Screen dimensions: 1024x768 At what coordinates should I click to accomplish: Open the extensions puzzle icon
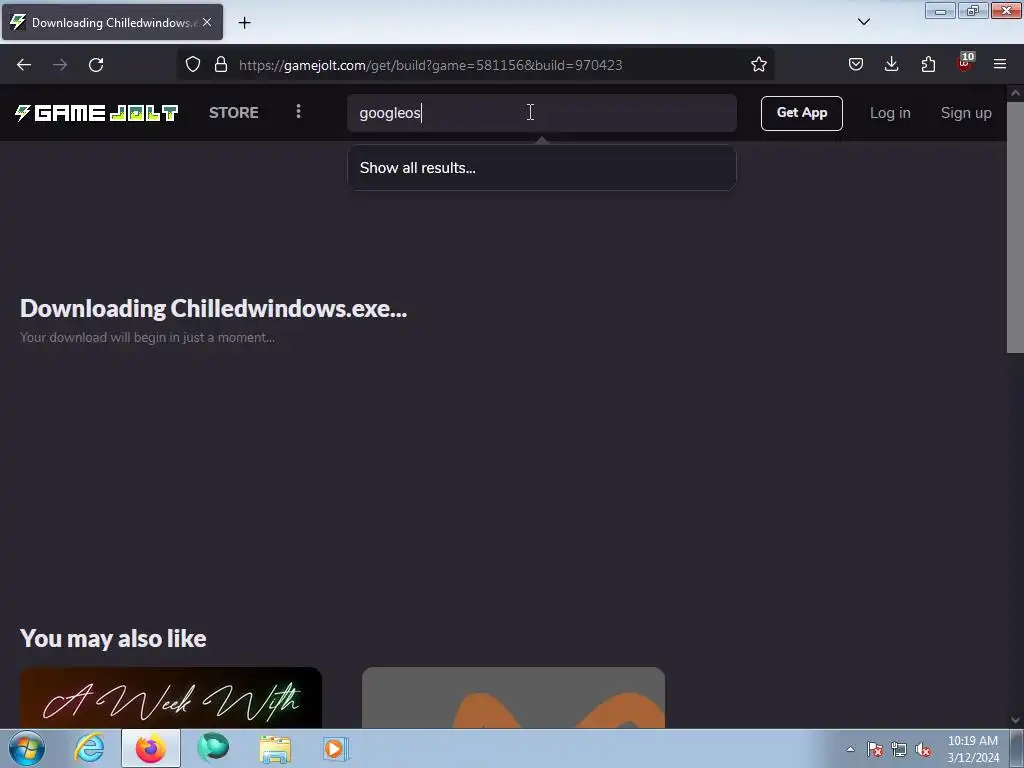click(x=928, y=65)
